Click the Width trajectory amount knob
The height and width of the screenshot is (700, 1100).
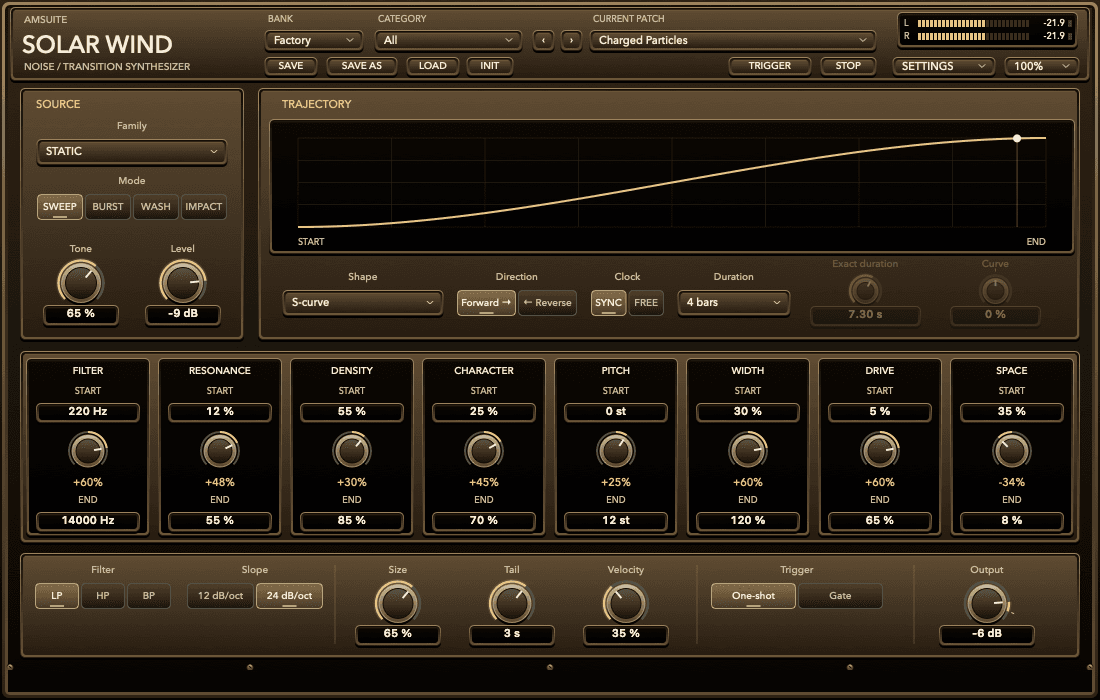pyautogui.click(x=748, y=451)
